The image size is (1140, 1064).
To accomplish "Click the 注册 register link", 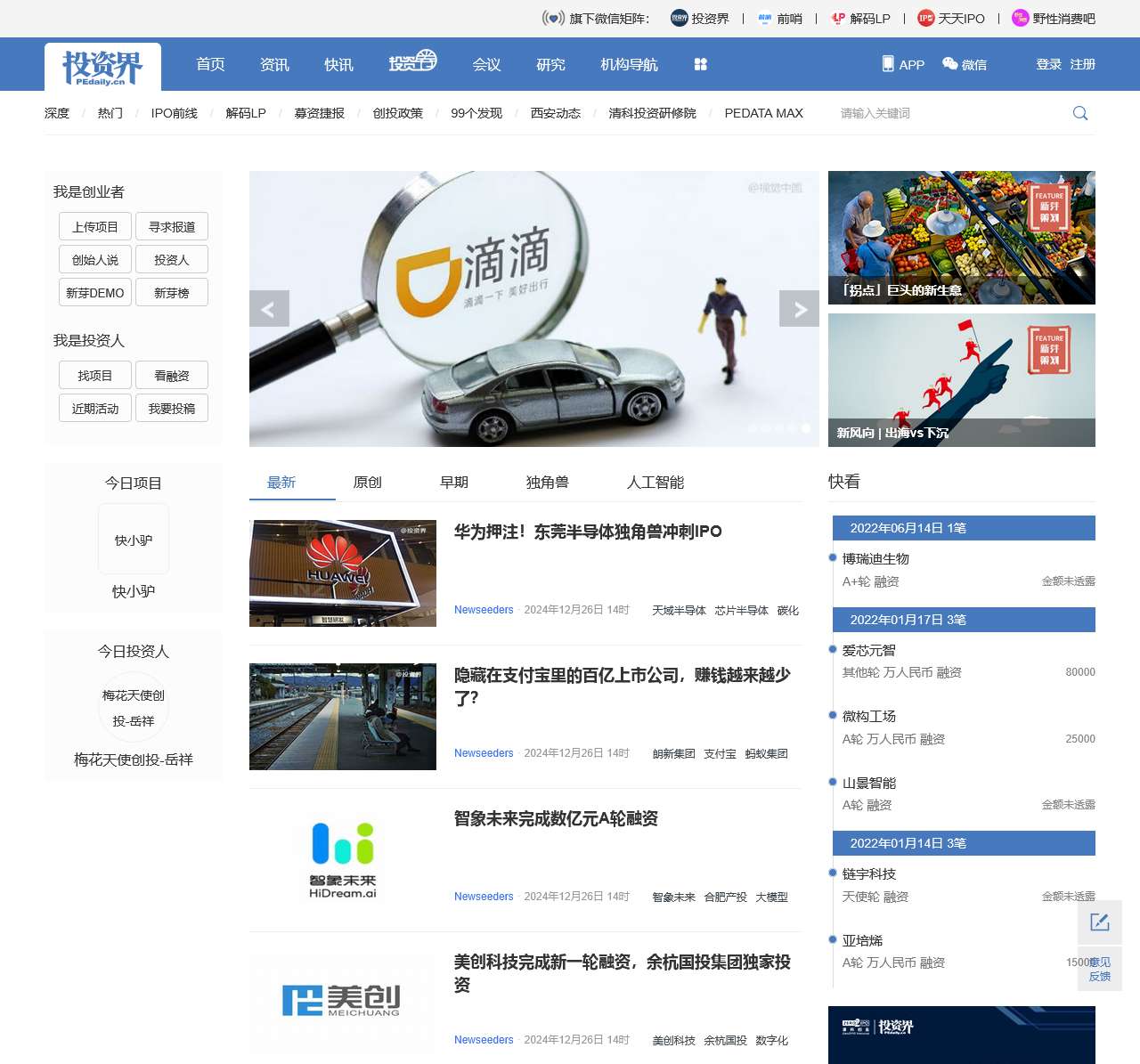I will [1083, 64].
